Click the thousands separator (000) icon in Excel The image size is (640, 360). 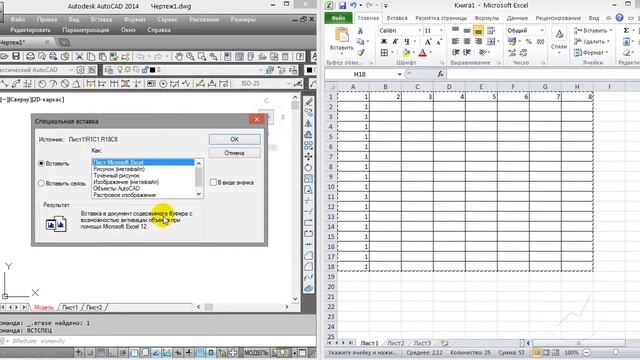click(540, 41)
